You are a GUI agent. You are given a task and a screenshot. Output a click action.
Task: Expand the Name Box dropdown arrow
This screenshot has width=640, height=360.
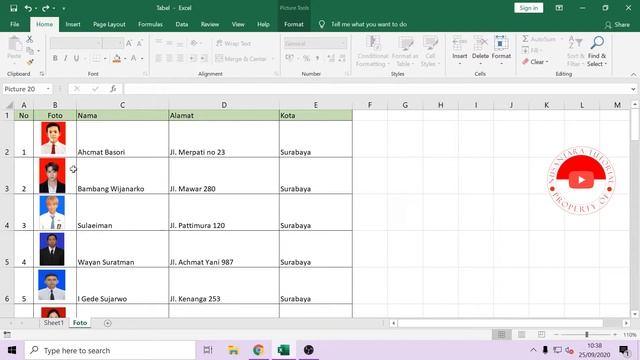pyautogui.click(x=48, y=89)
